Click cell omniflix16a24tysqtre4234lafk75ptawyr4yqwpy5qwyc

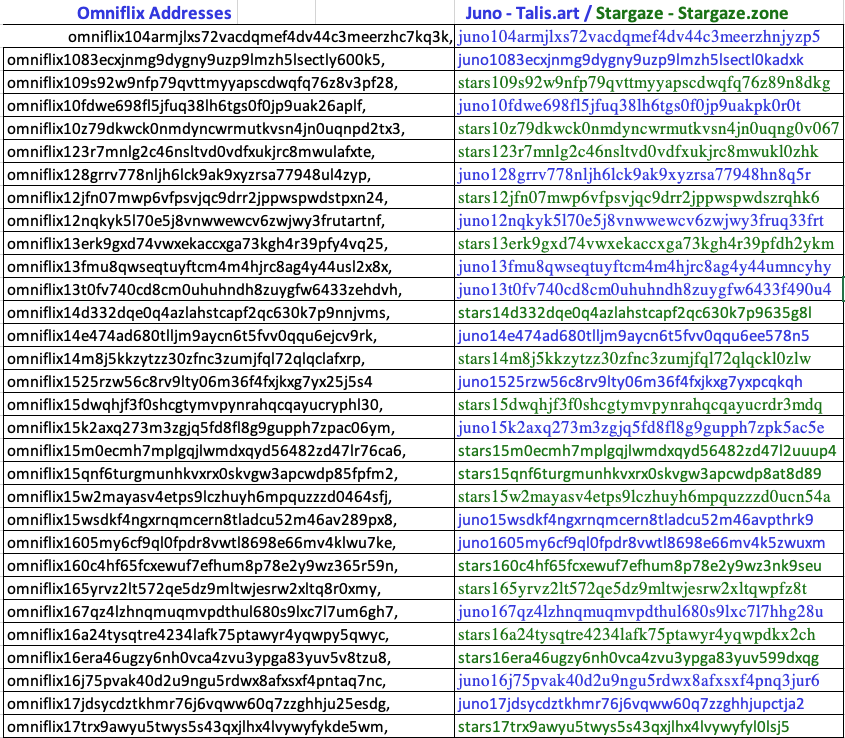pos(229,636)
